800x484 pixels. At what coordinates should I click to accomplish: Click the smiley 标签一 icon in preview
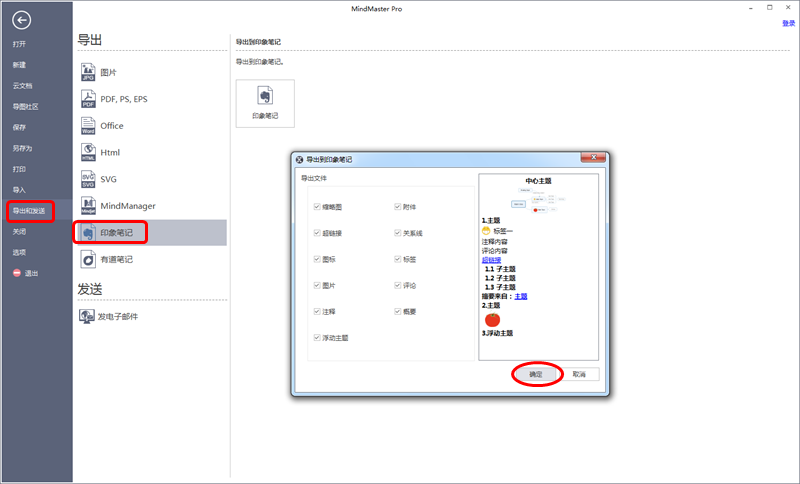point(486,231)
